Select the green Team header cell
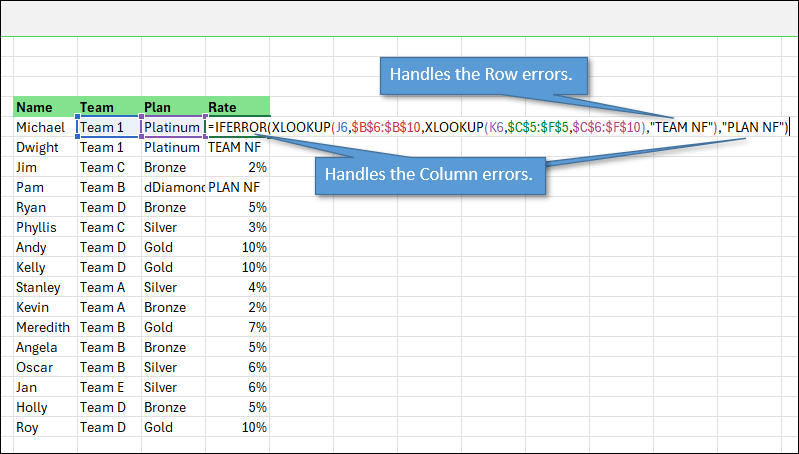The height and width of the screenshot is (454, 799). pos(108,107)
